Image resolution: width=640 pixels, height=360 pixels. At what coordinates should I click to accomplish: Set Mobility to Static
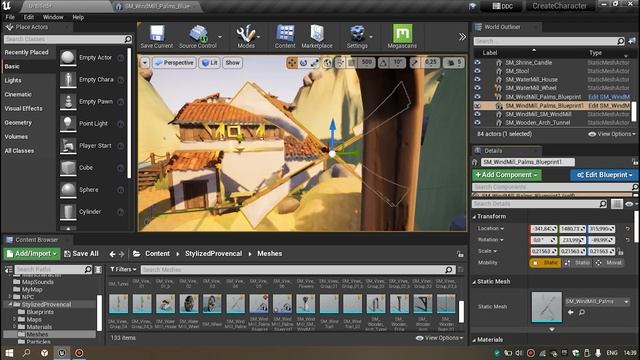coord(545,263)
